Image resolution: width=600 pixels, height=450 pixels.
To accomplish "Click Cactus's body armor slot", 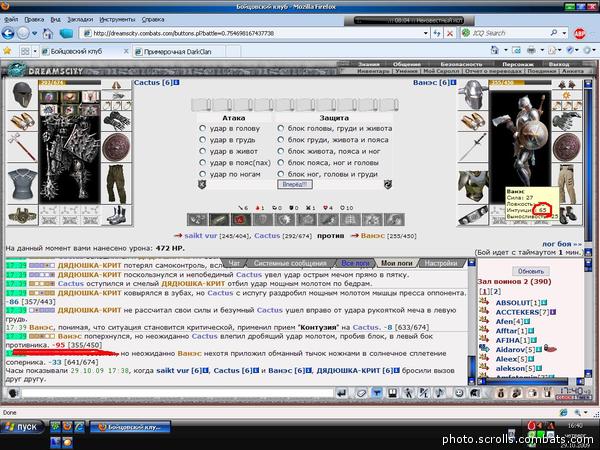I will click(22, 184).
